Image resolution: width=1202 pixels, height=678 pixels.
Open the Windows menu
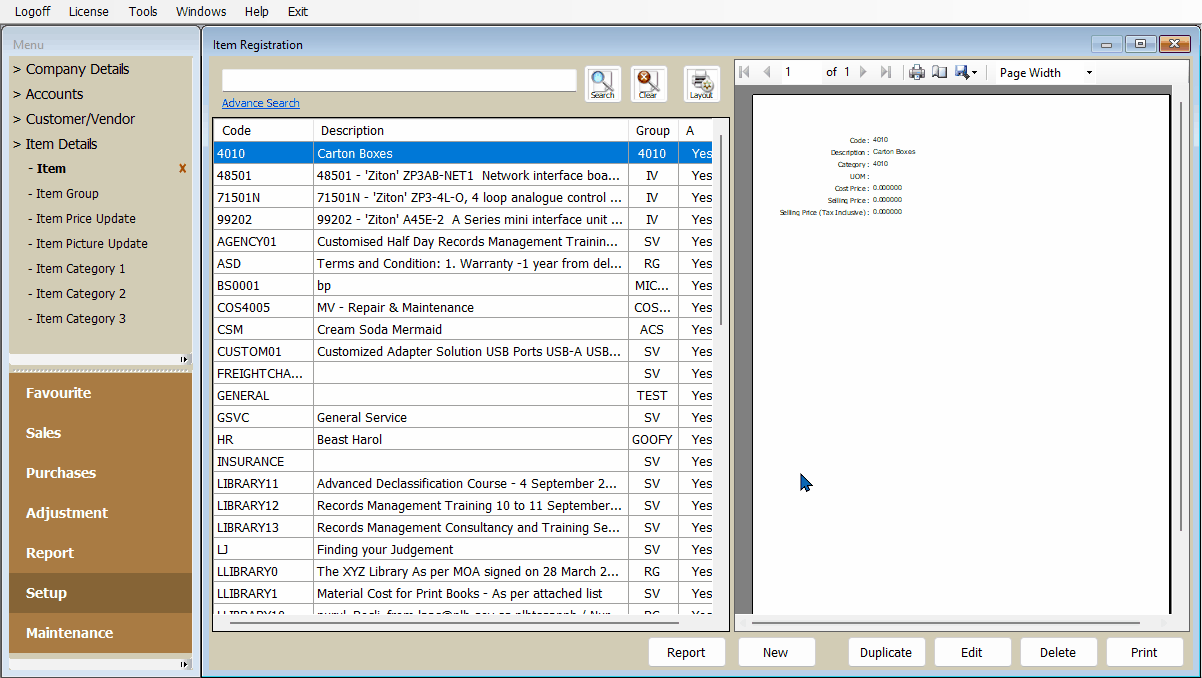pyautogui.click(x=201, y=12)
